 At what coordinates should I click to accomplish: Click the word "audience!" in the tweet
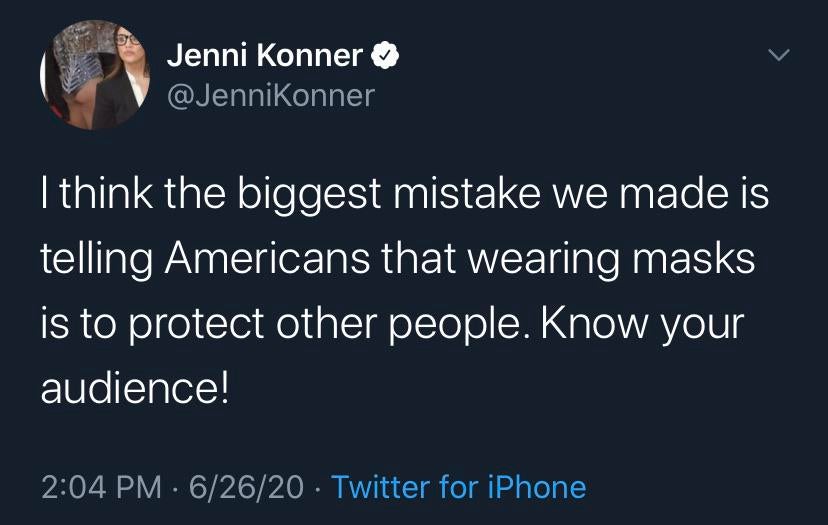pyautogui.click(x=135, y=388)
